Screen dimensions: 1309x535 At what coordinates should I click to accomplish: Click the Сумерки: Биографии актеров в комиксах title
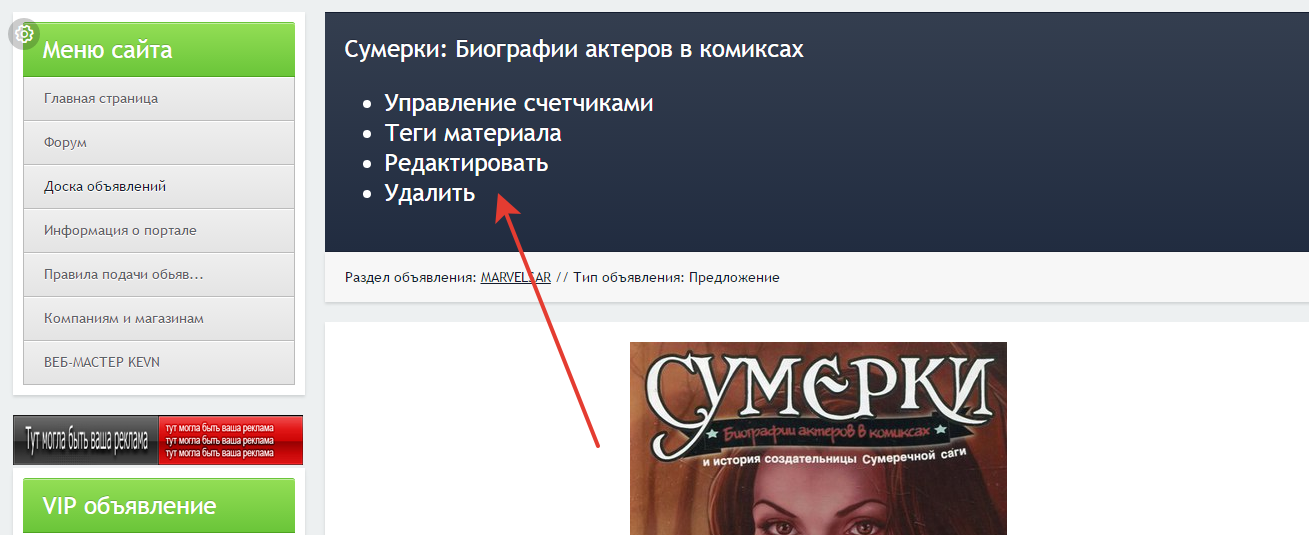574,49
